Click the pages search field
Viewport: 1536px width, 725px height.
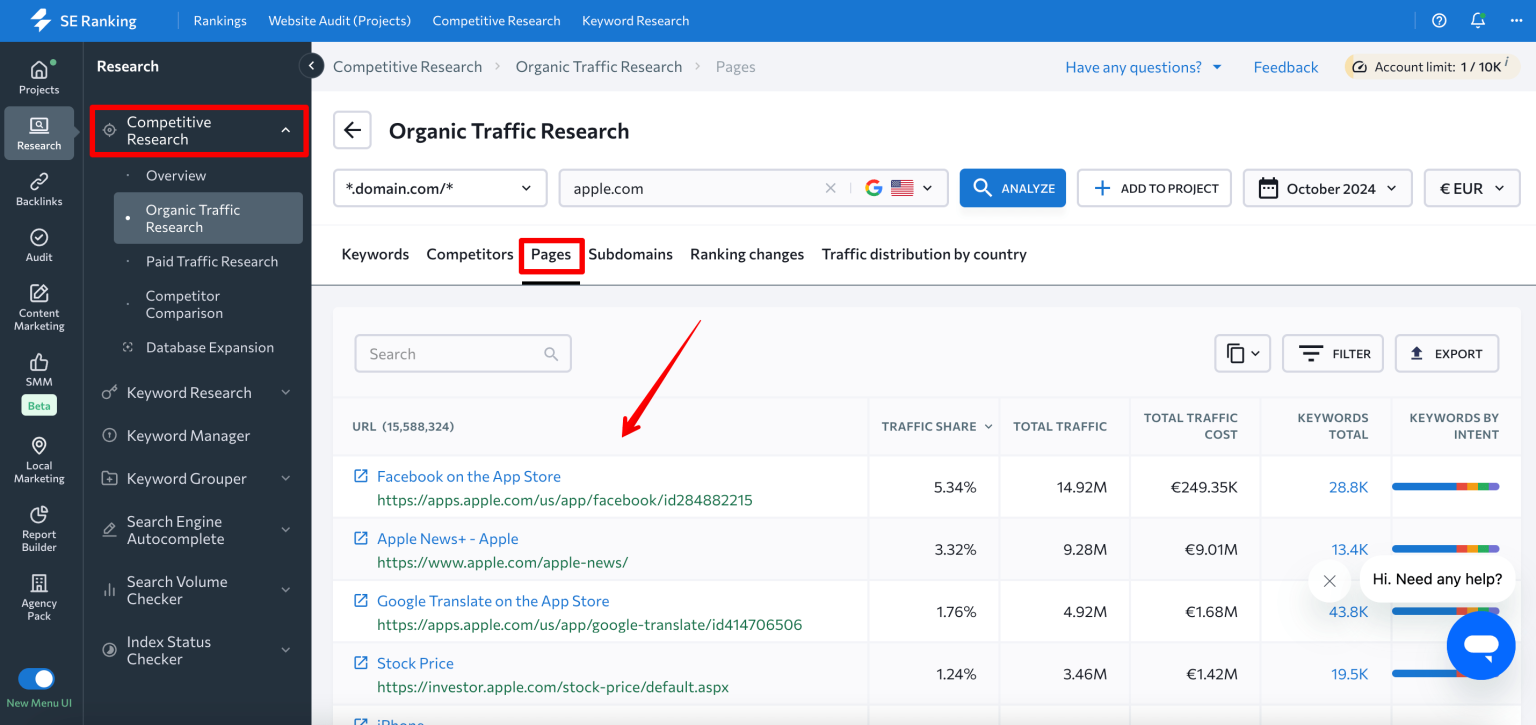pos(462,353)
